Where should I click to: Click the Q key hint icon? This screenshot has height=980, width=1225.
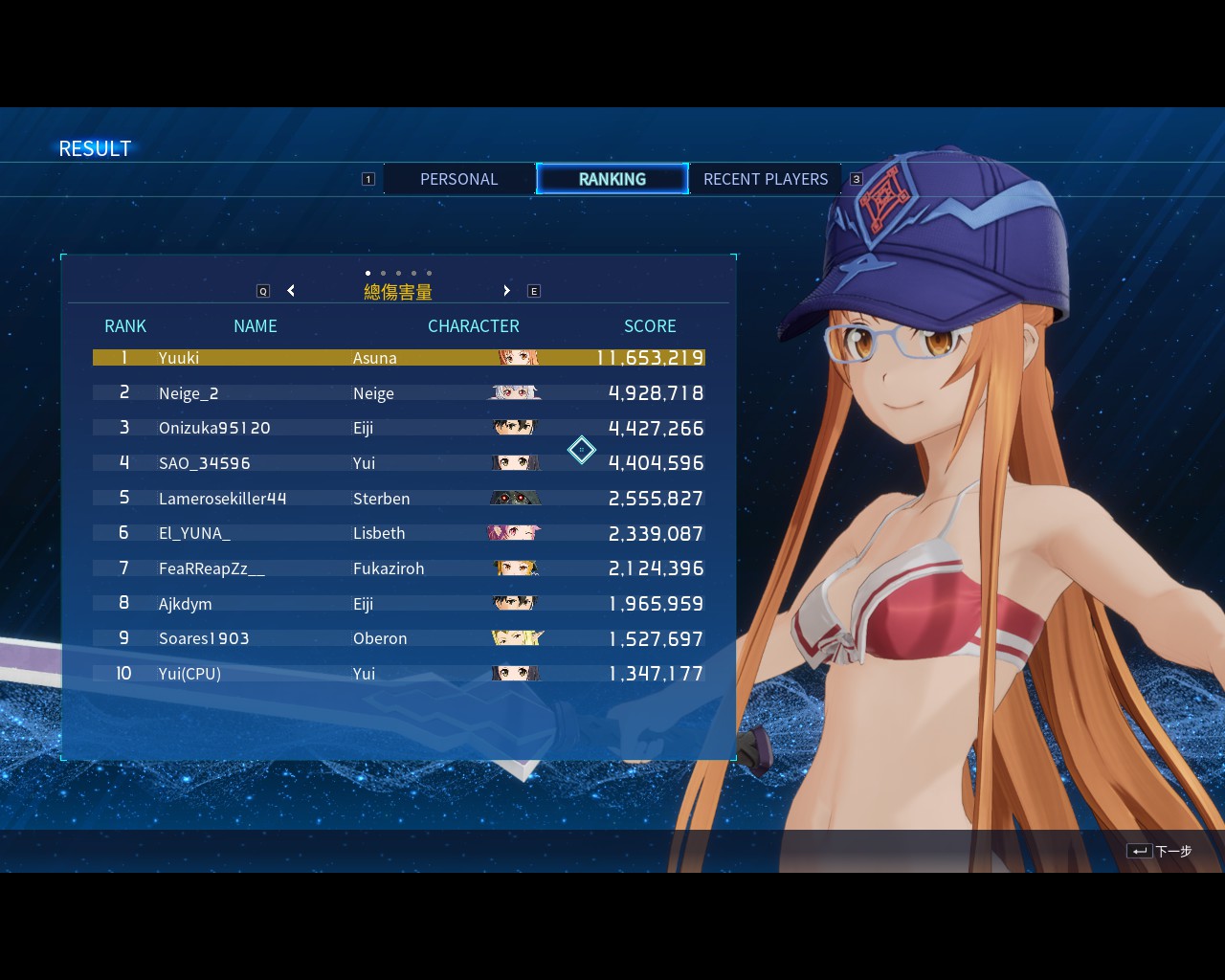click(x=263, y=291)
